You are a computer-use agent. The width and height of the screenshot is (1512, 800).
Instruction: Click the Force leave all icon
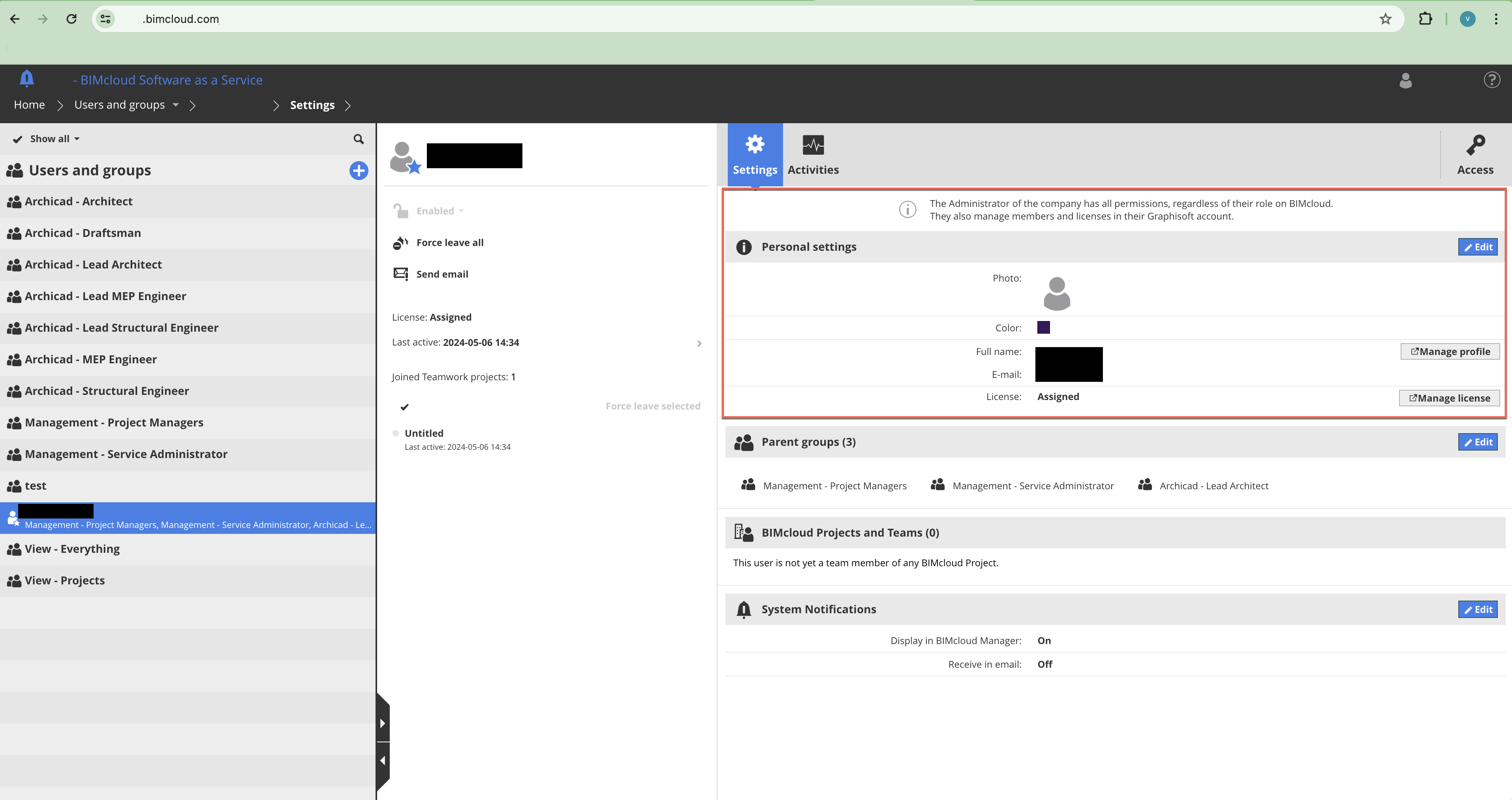pyautogui.click(x=400, y=243)
